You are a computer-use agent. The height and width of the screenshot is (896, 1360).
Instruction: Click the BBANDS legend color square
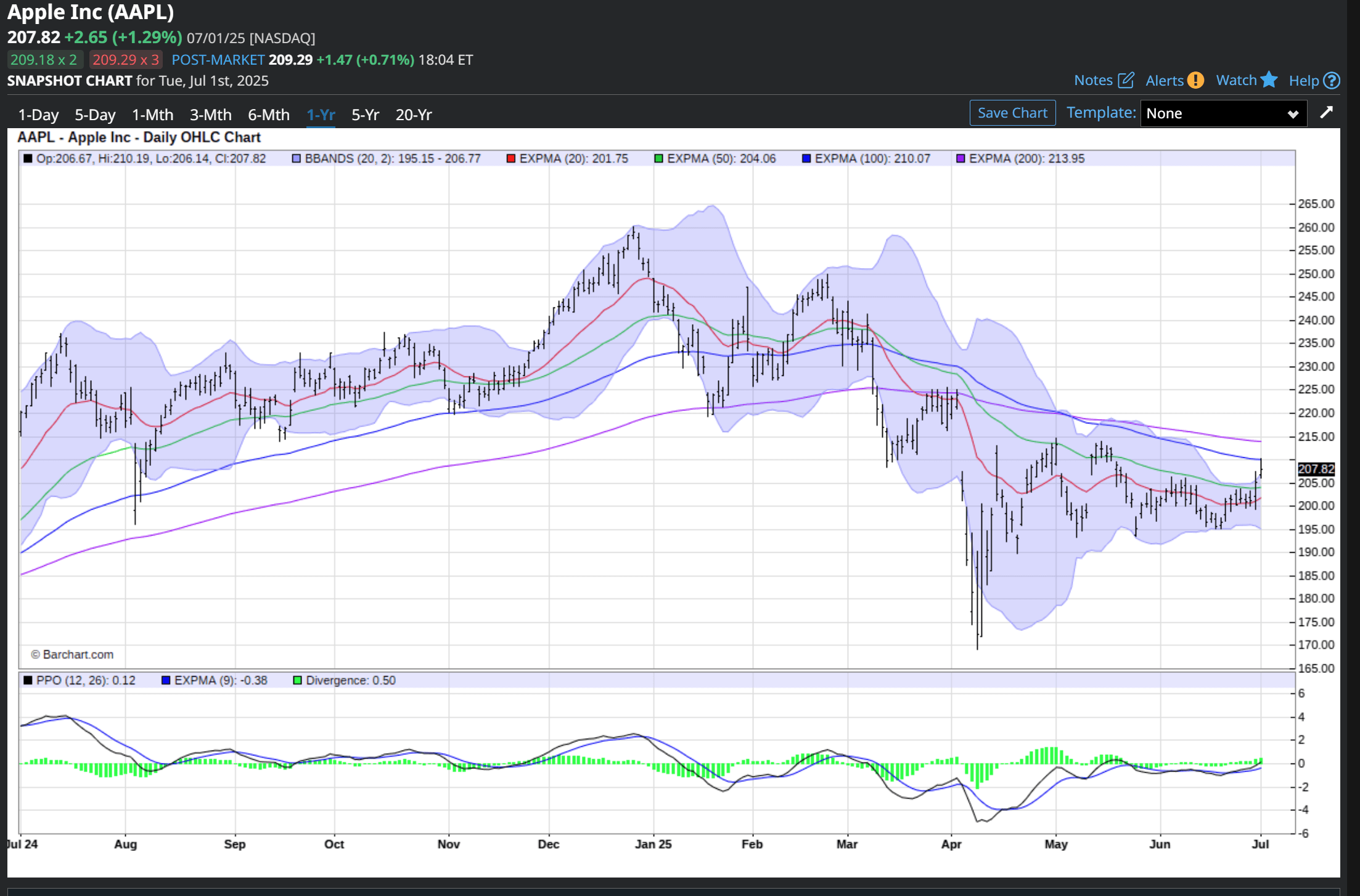click(297, 159)
